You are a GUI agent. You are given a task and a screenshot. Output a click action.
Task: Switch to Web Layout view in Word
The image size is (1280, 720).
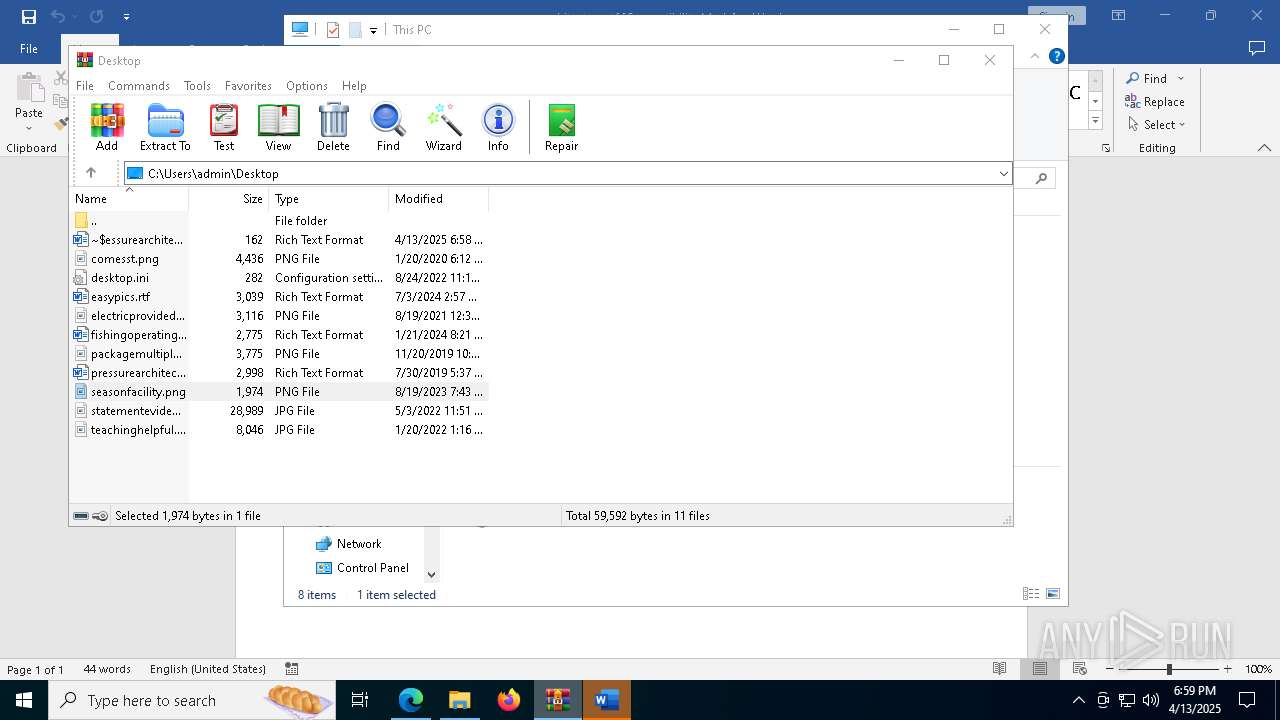tap(1080, 669)
